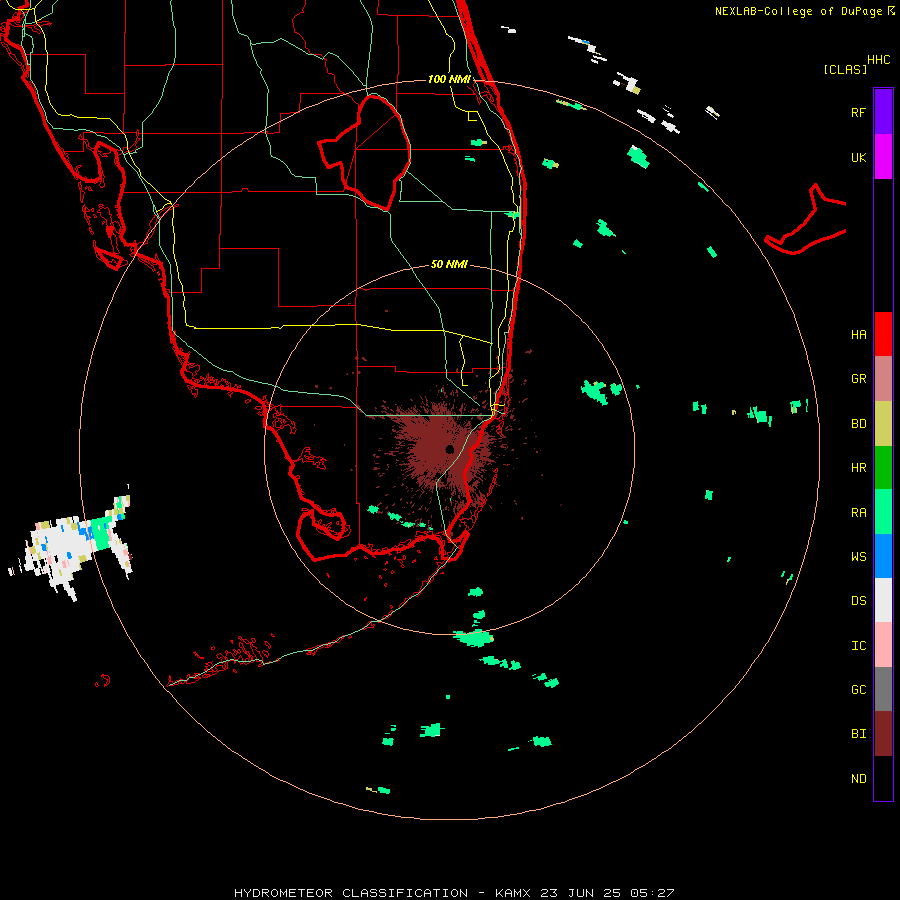The height and width of the screenshot is (900, 900).
Task: Click the DS white legend swatch
Action: [x=883, y=600]
